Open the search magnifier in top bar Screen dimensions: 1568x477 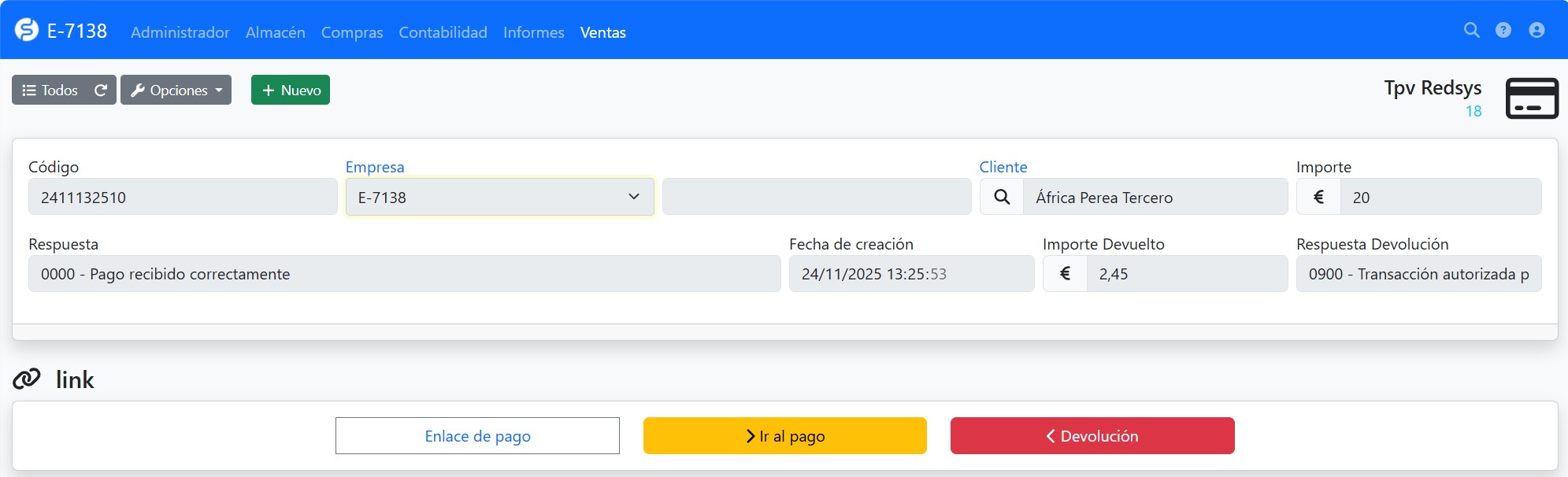(1471, 31)
